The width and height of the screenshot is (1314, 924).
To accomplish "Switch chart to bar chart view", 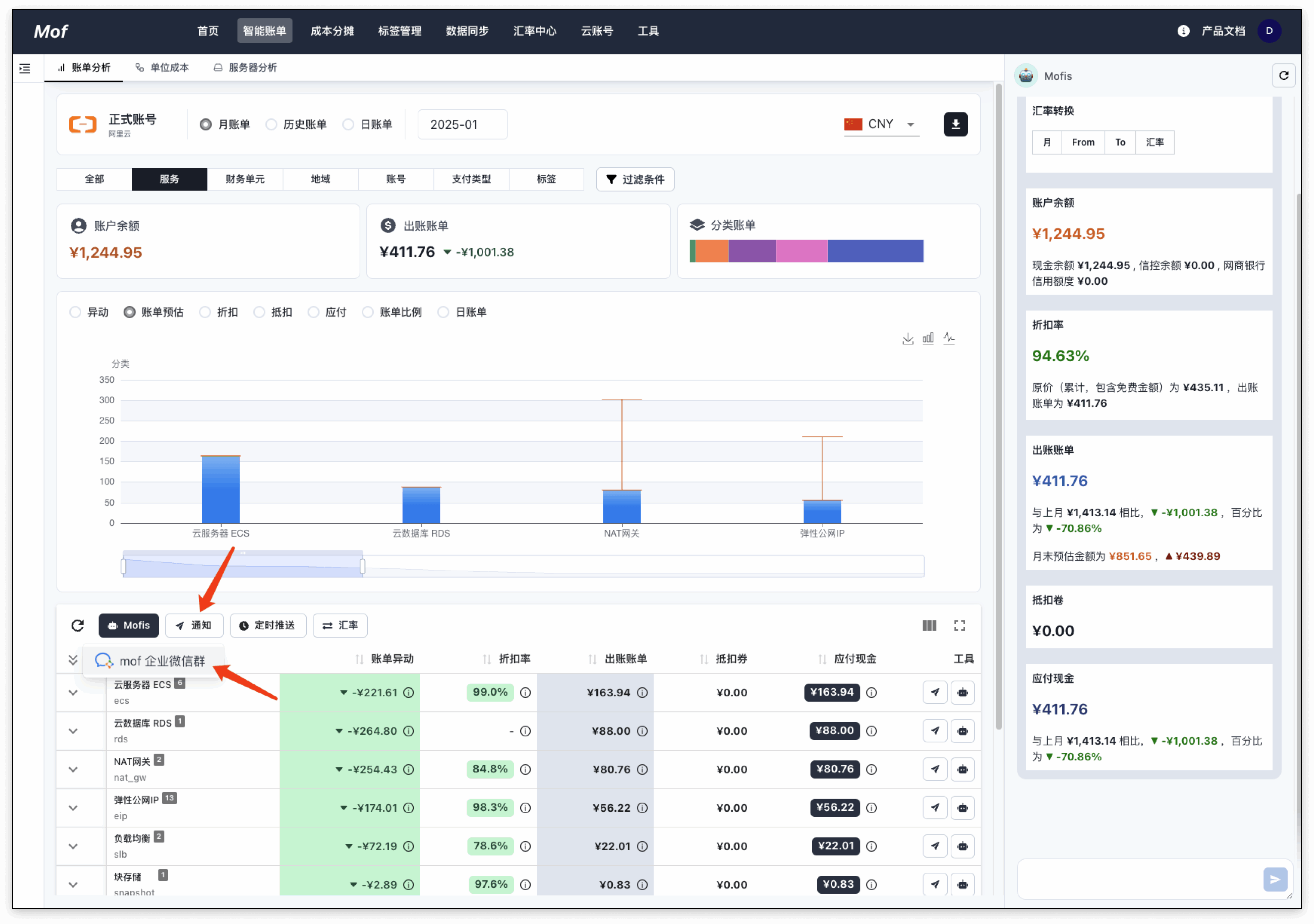I will [928, 338].
